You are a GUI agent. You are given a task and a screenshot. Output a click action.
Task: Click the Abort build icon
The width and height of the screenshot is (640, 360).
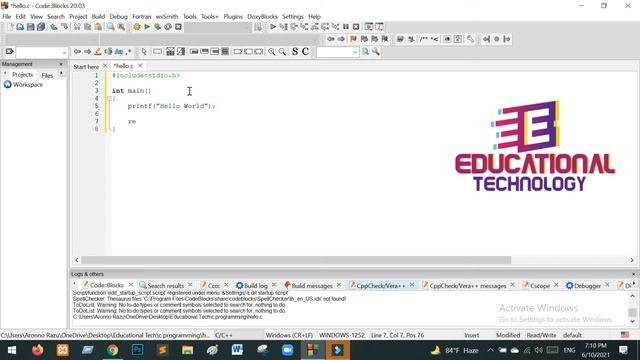coord(178,27)
